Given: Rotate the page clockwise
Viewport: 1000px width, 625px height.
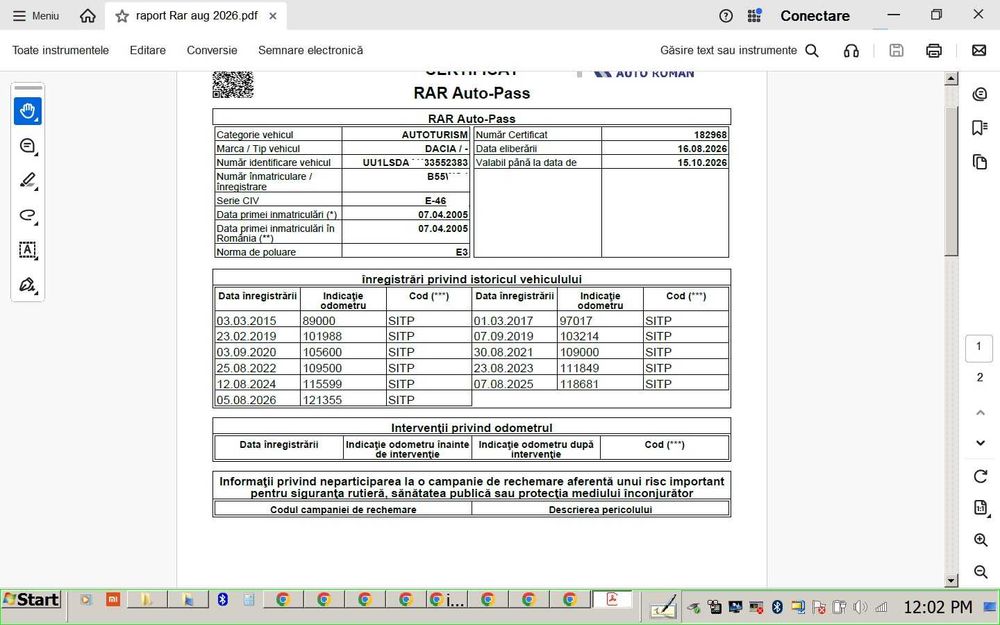Looking at the screenshot, I should tap(980, 476).
